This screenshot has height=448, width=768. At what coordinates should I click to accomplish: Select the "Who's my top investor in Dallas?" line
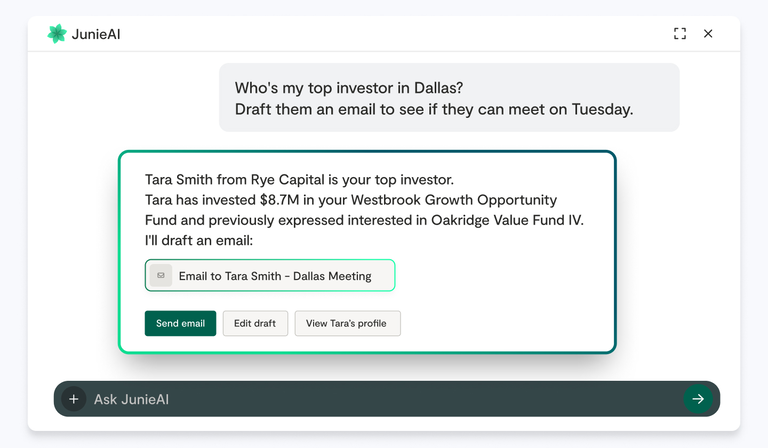[x=349, y=87]
